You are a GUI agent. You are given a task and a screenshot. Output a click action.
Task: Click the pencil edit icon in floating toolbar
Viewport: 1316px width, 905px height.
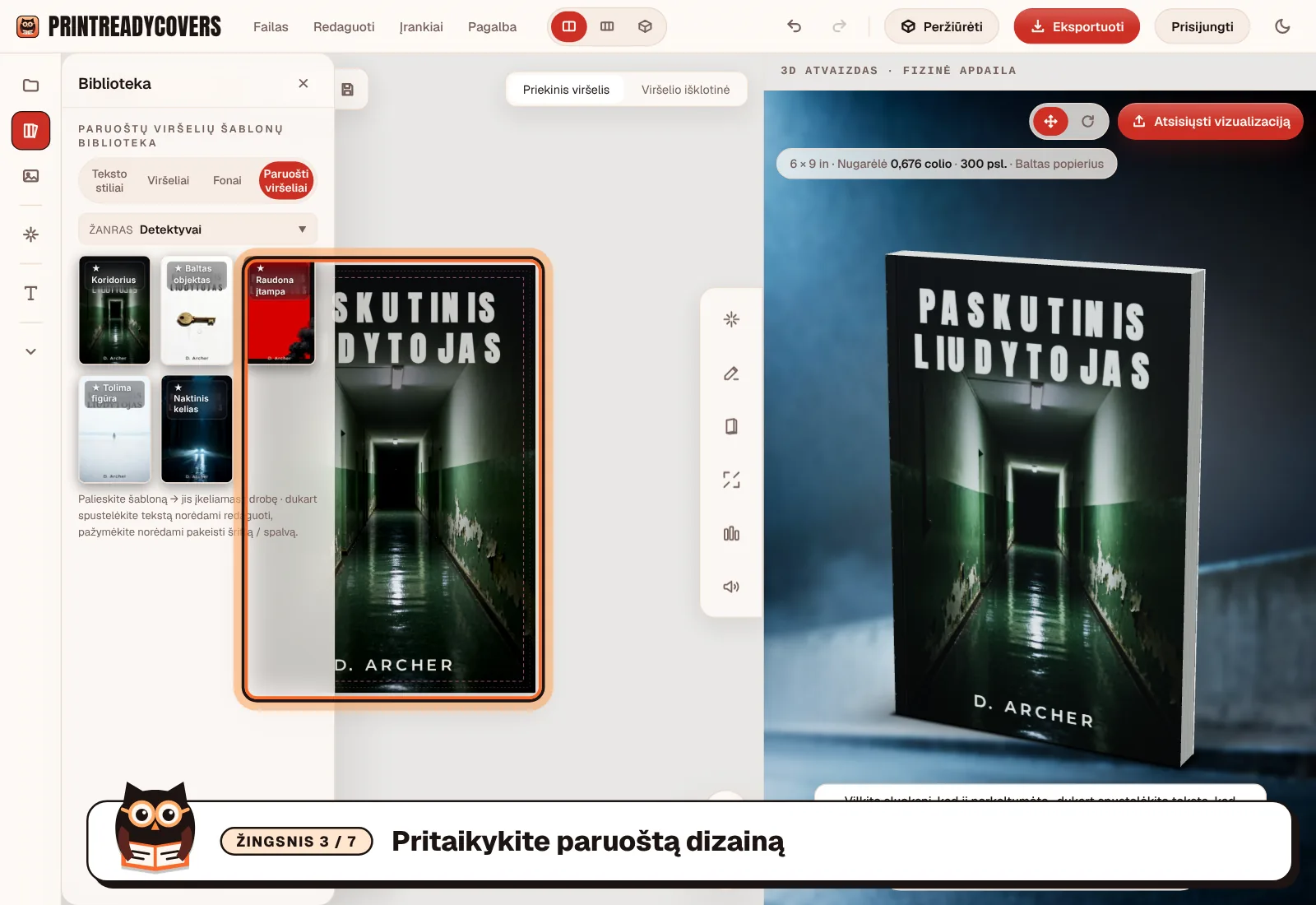coord(731,374)
